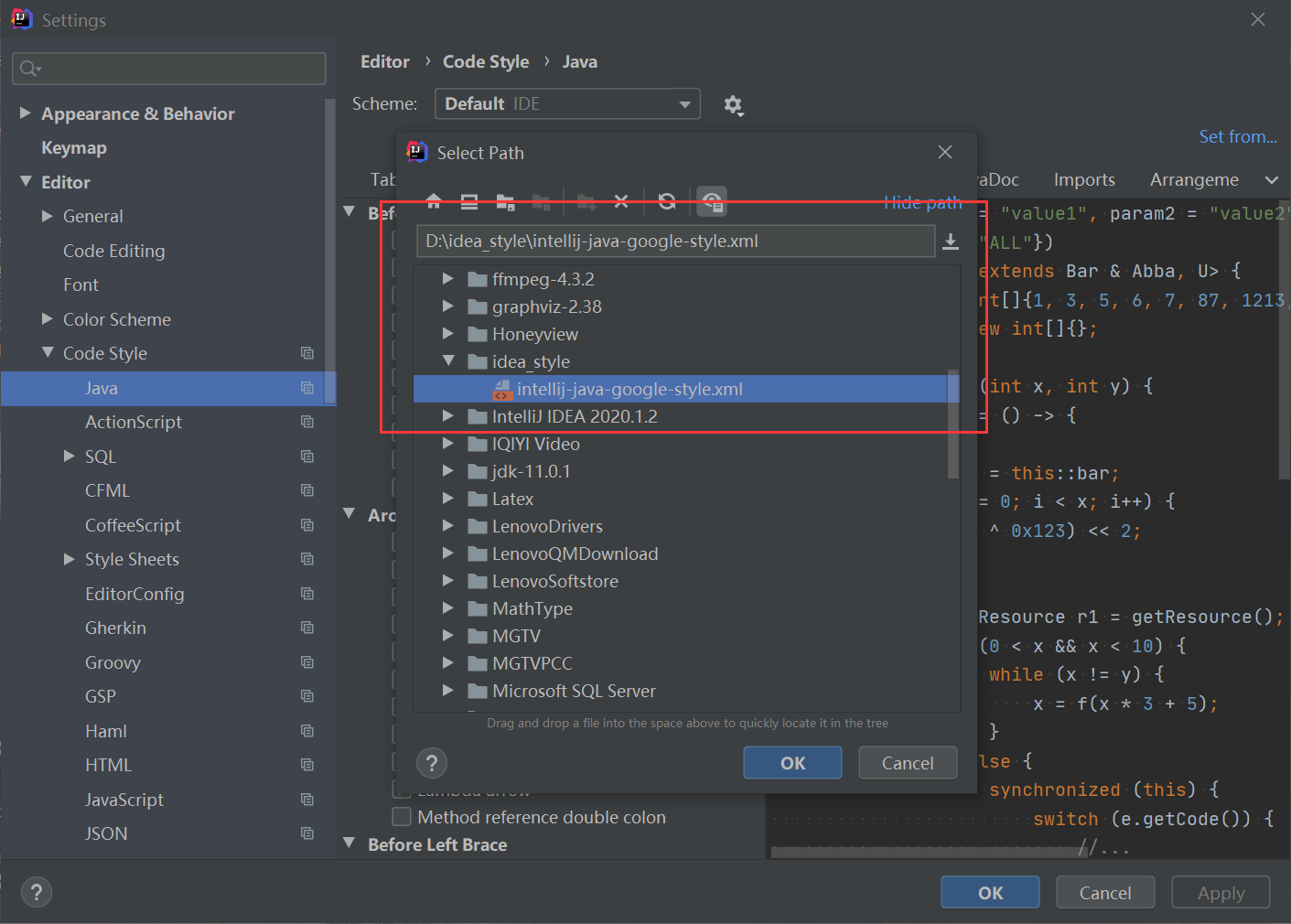
Task: Refresh the file tree with the refresh icon
Action: pos(667,201)
